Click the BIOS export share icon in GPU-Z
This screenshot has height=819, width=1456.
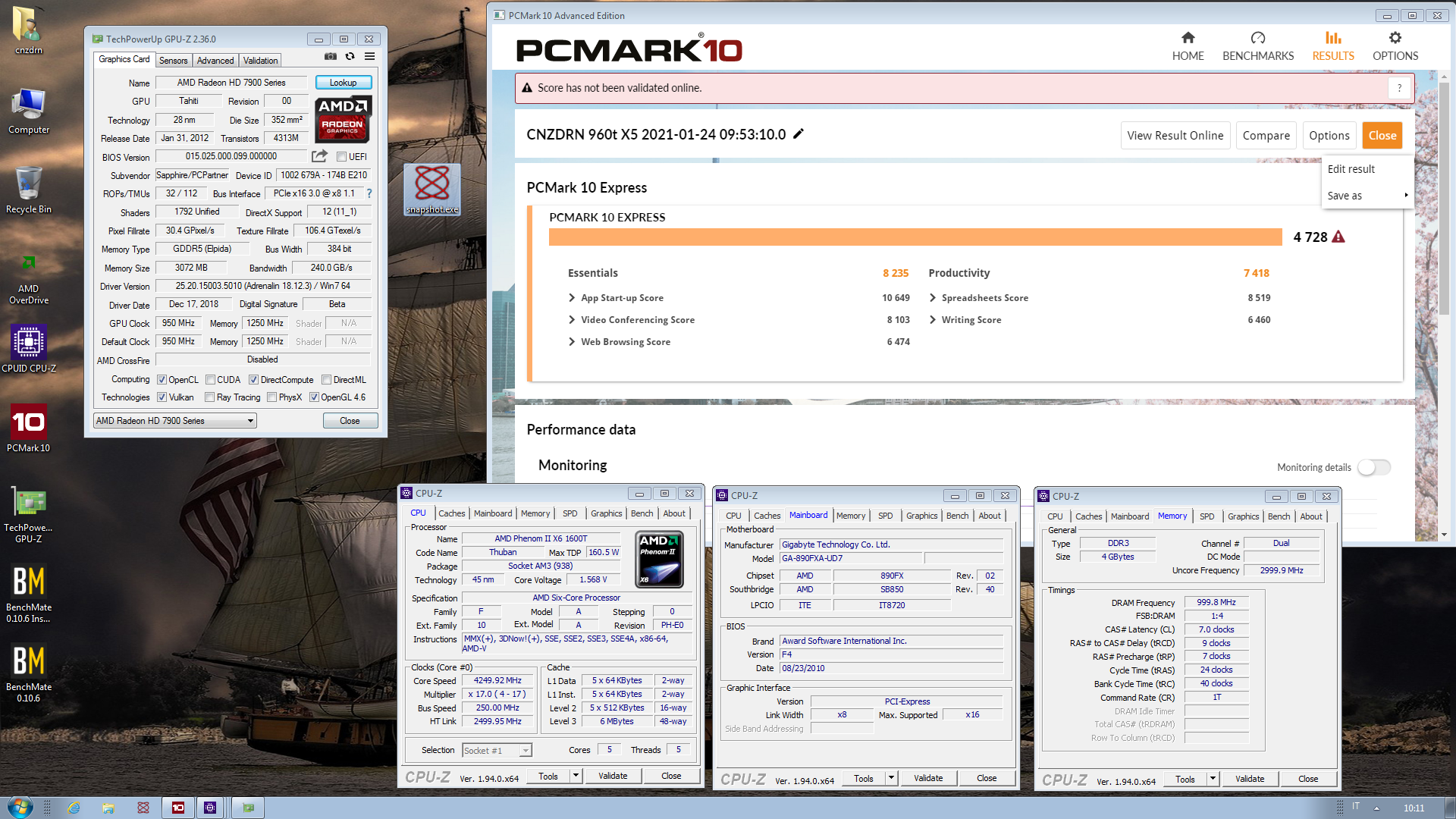coord(319,156)
